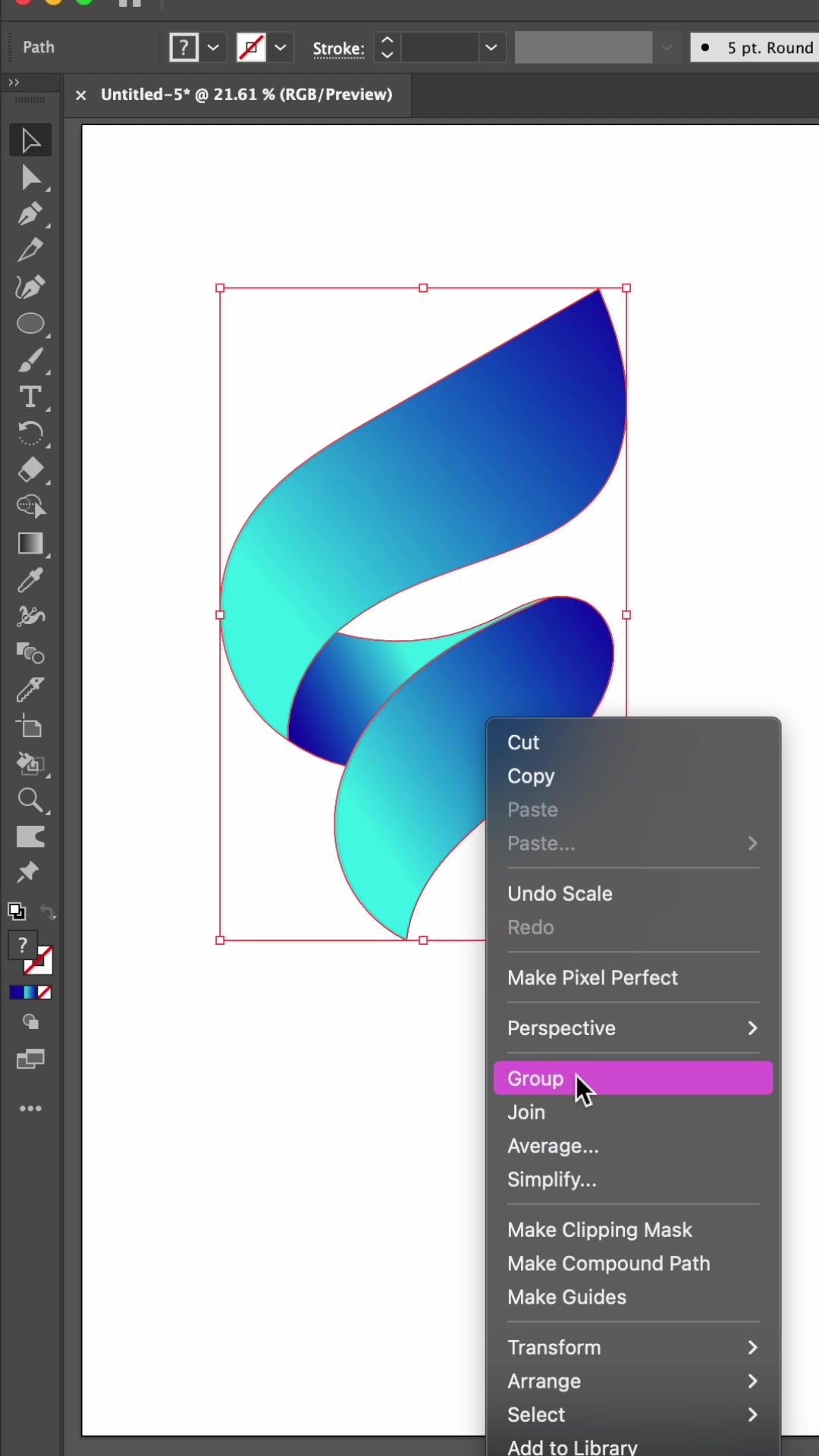This screenshot has height=1456, width=819.
Task: Select the Eraser tool
Action: [30, 470]
